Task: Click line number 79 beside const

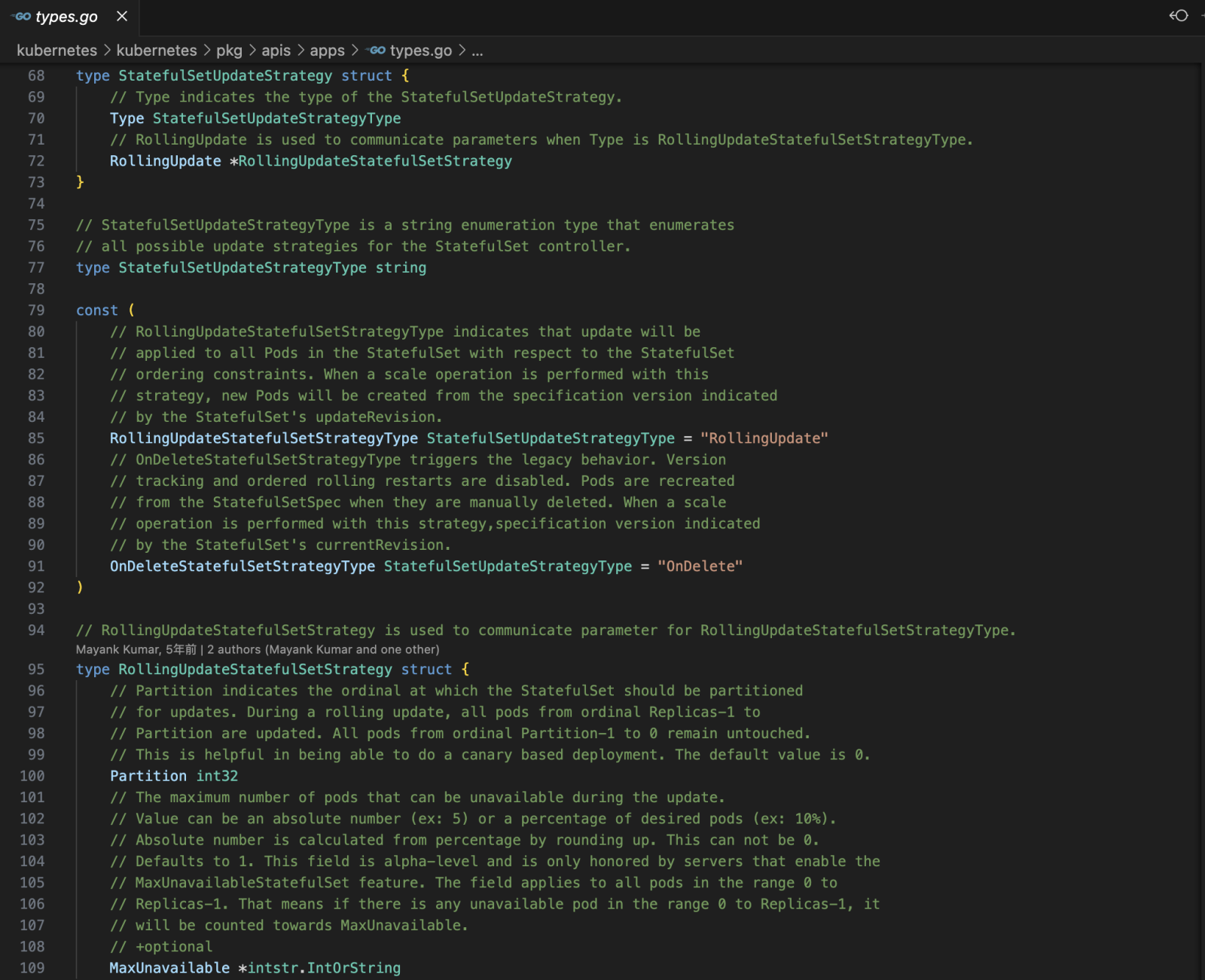Action: 36,310
